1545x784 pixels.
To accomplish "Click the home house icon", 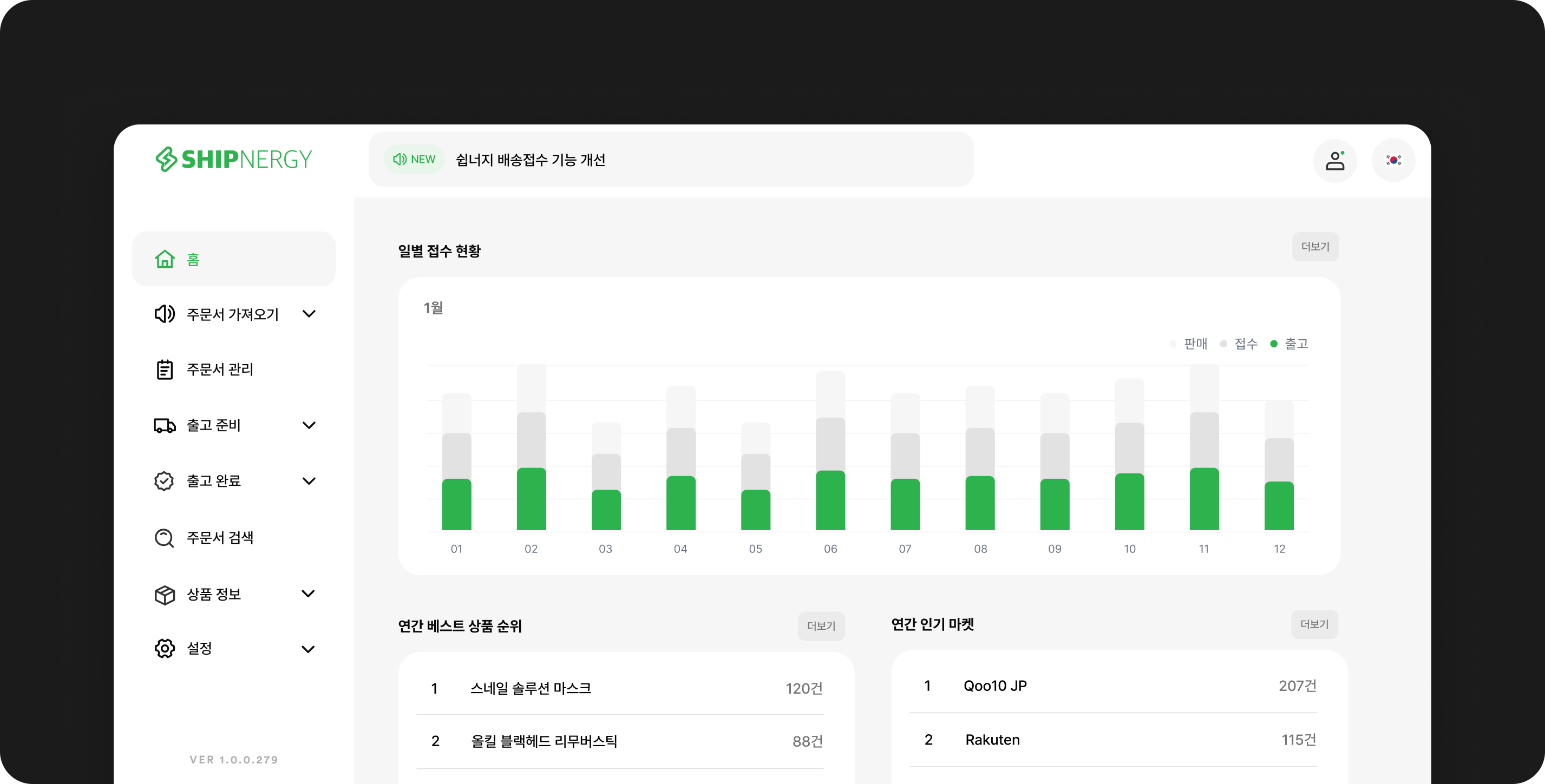I will coord(165,259).
